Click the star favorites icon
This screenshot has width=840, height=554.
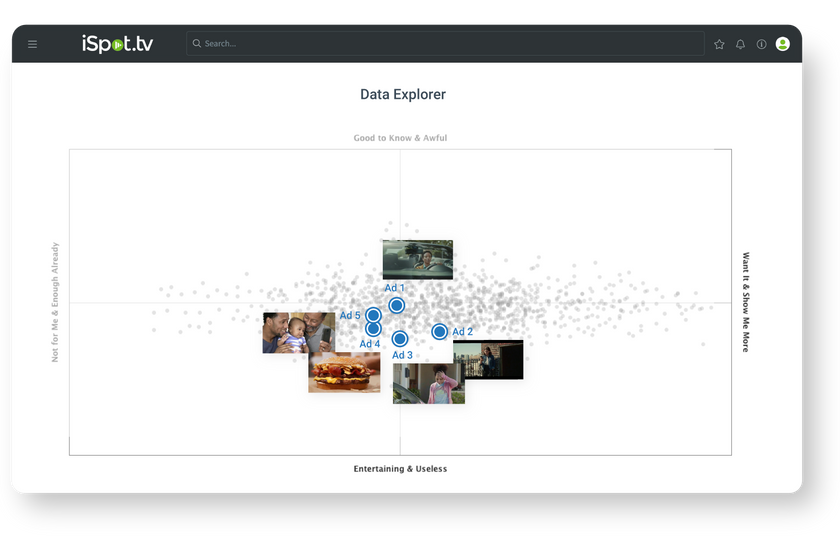(x=719, y=44)
